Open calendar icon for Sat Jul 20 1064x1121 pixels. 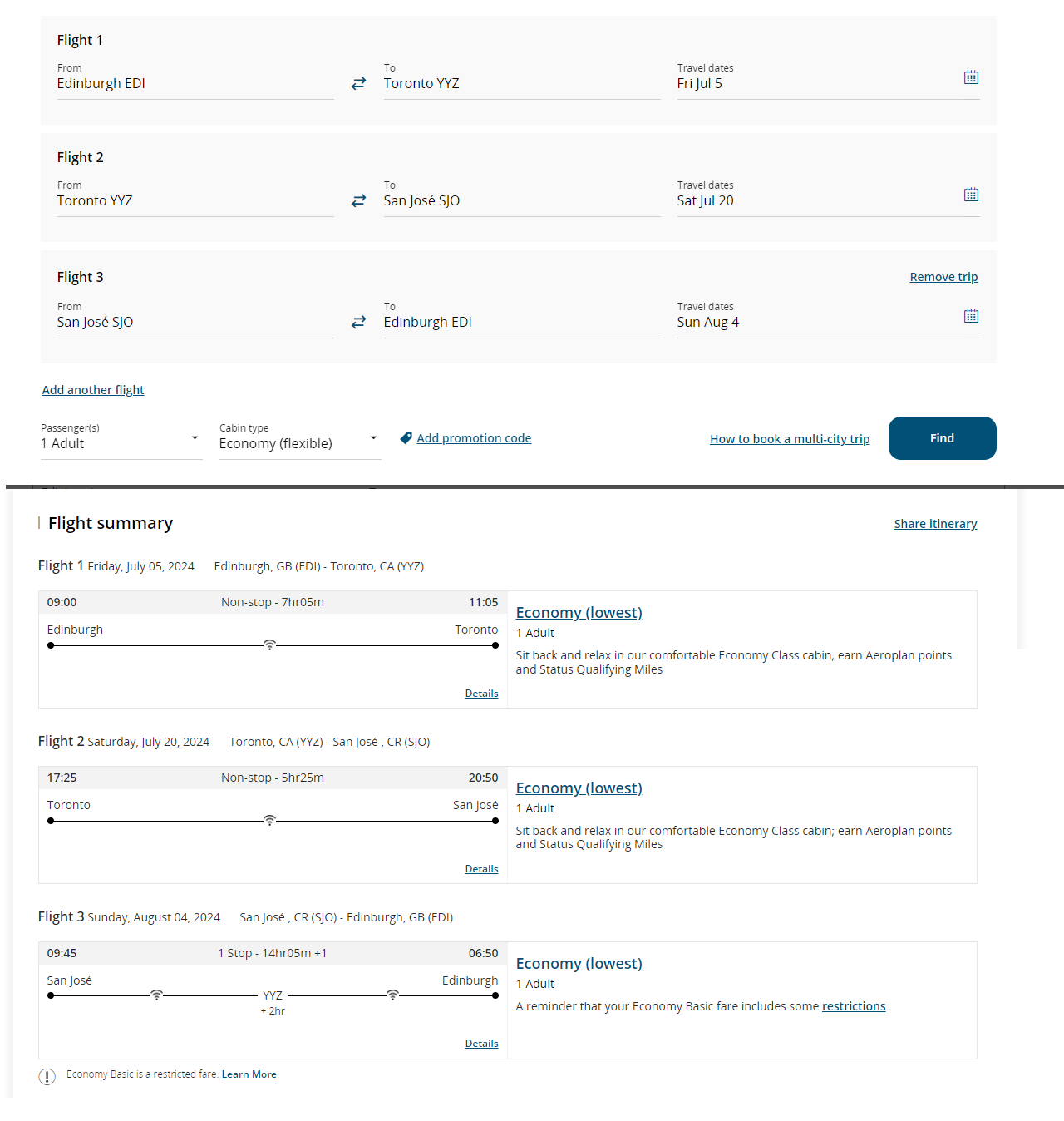[x=971, y=195]
